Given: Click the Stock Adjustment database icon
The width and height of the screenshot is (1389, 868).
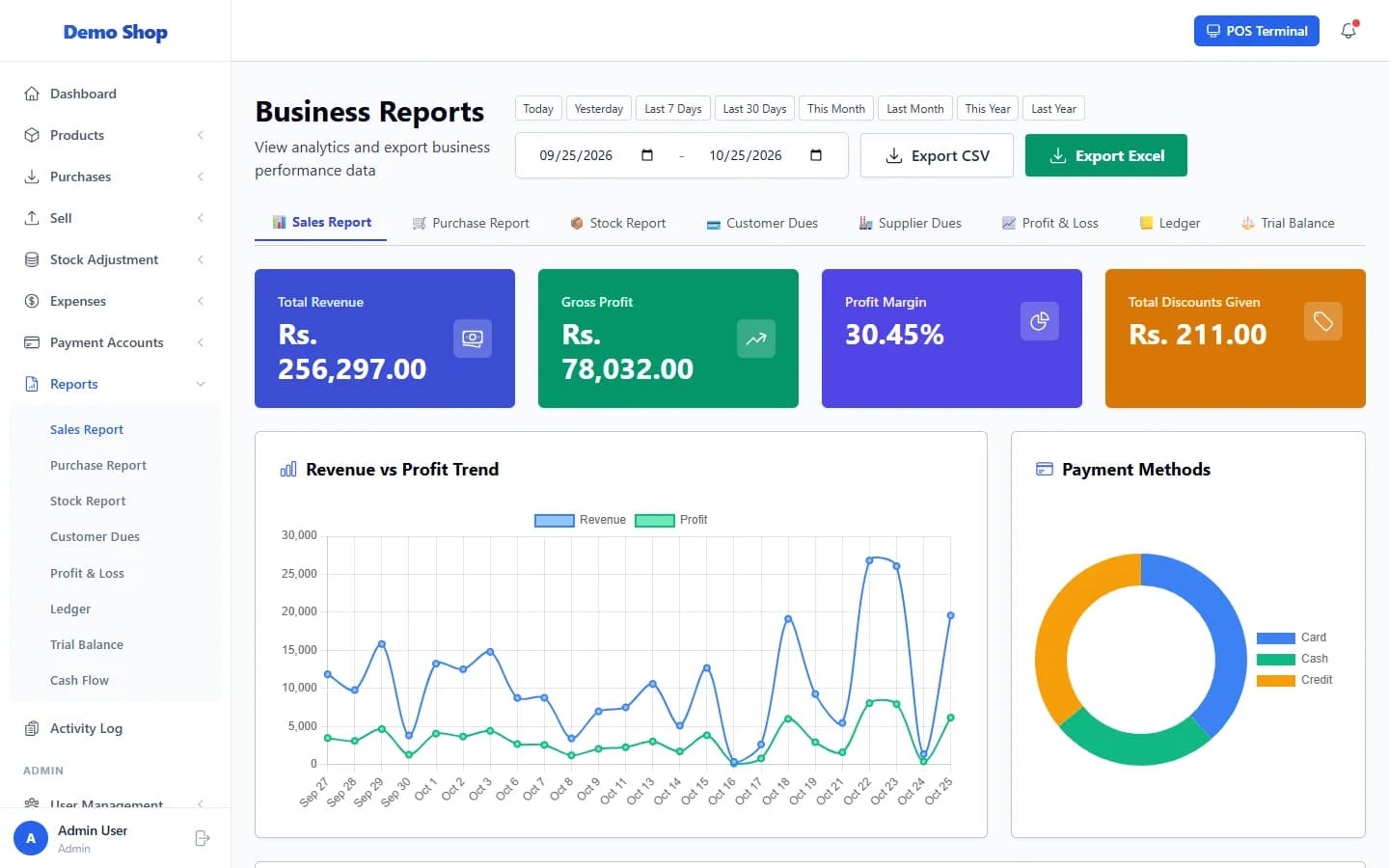Looking at the screenshot, I should coord(32,259).
